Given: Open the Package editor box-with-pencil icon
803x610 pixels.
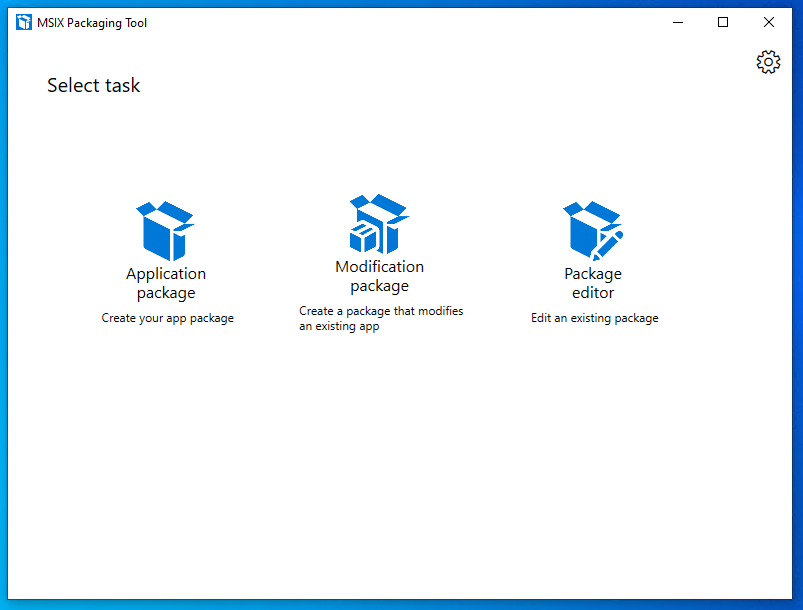Looking at the screenshot, I should pos(593,231).
